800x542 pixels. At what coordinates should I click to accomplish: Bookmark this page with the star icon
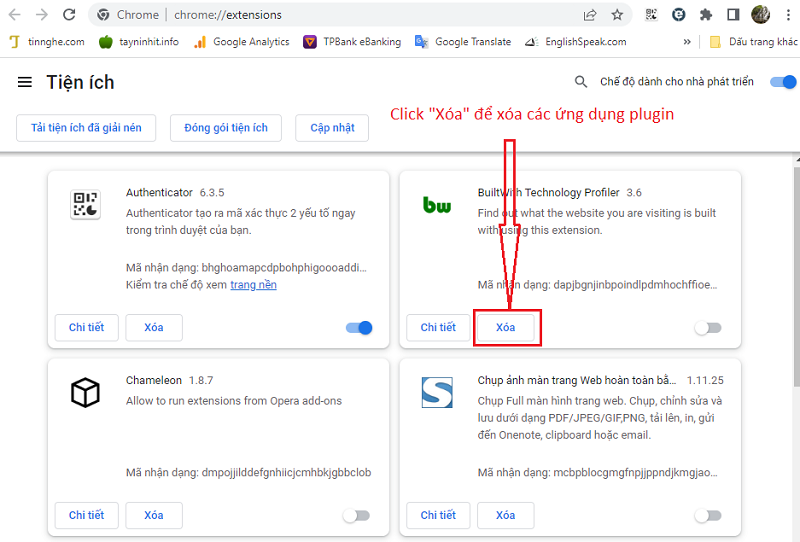[x=617, y=15]
